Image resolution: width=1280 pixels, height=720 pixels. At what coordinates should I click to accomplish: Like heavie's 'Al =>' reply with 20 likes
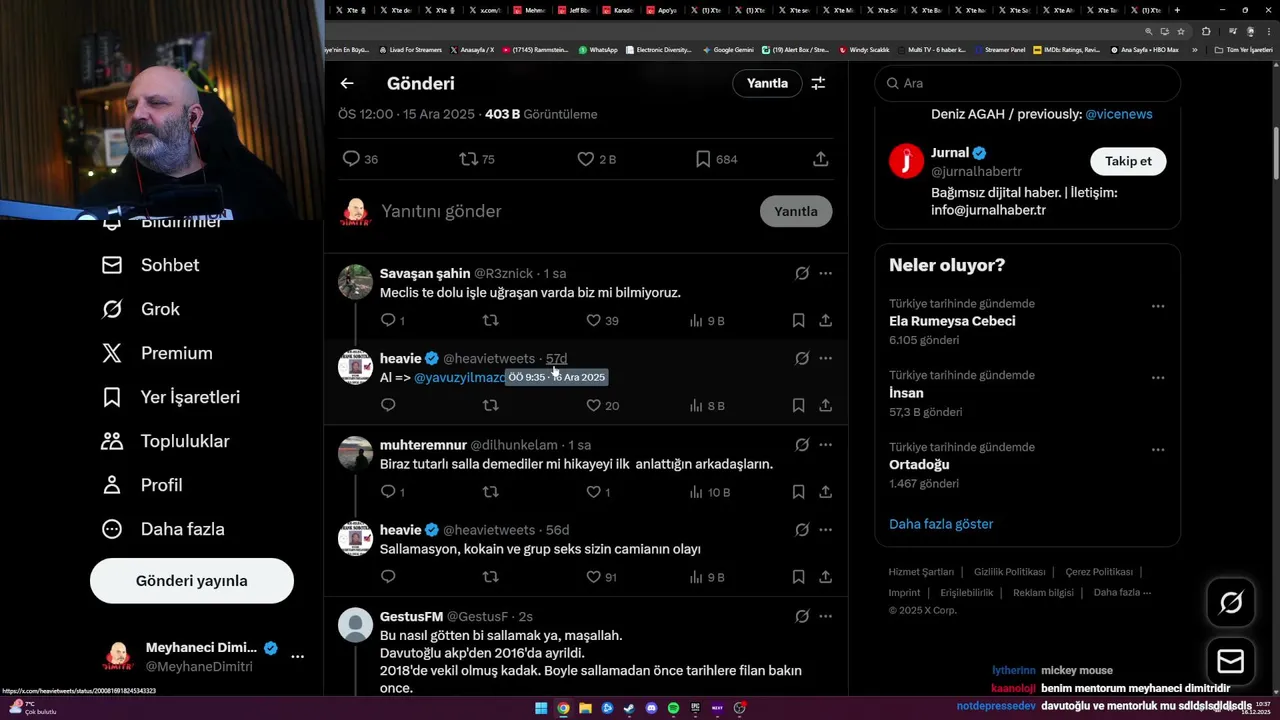point(593,405)
